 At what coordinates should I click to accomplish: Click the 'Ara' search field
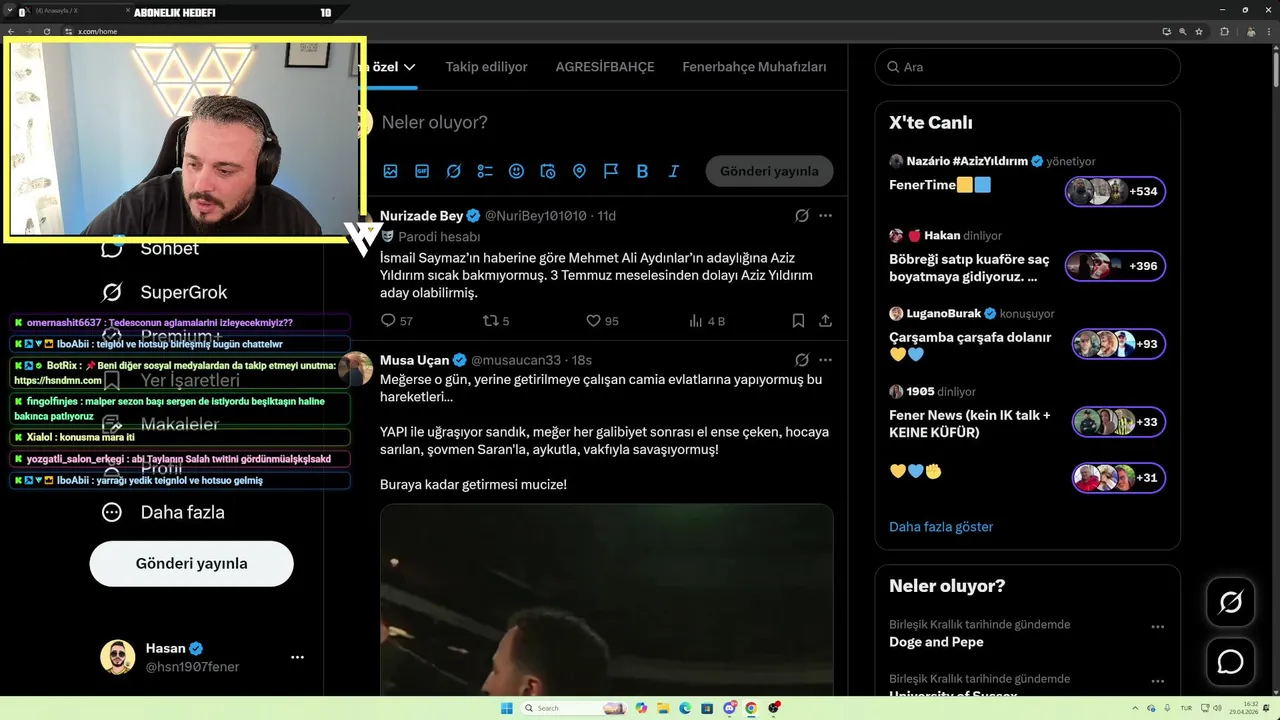1028,67
